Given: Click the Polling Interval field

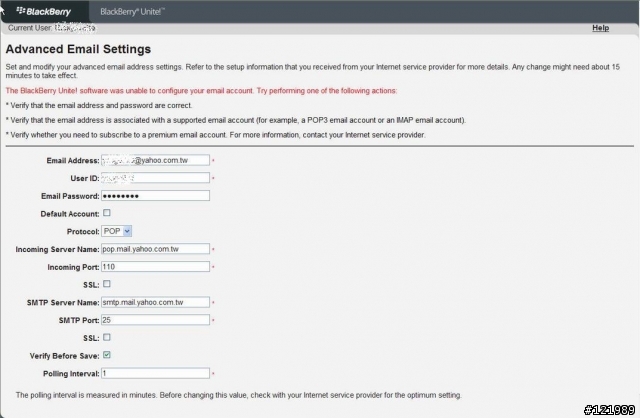Looking at the screenshot, I should [156, 373].
